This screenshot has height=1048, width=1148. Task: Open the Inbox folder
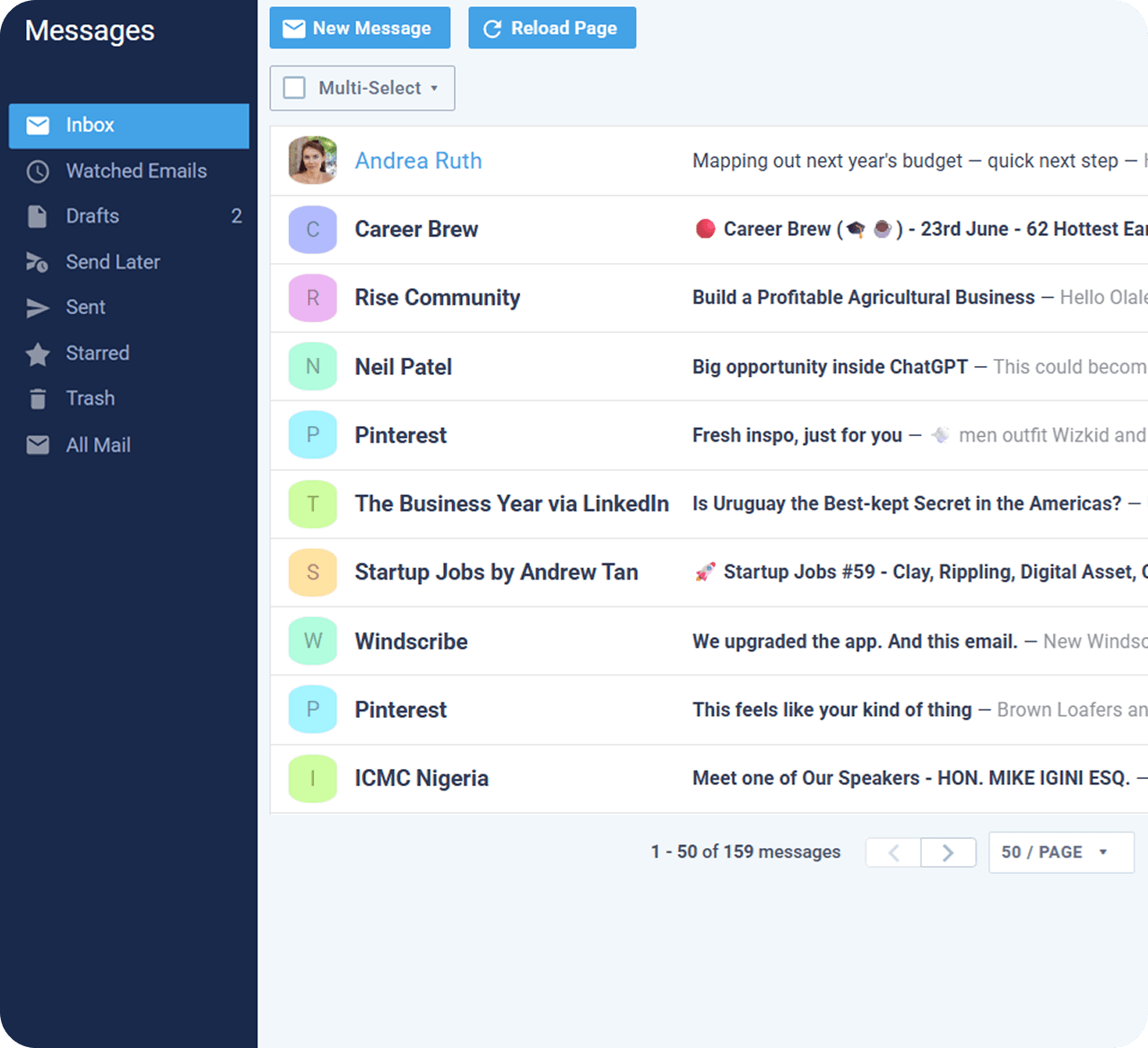(129, 126)
